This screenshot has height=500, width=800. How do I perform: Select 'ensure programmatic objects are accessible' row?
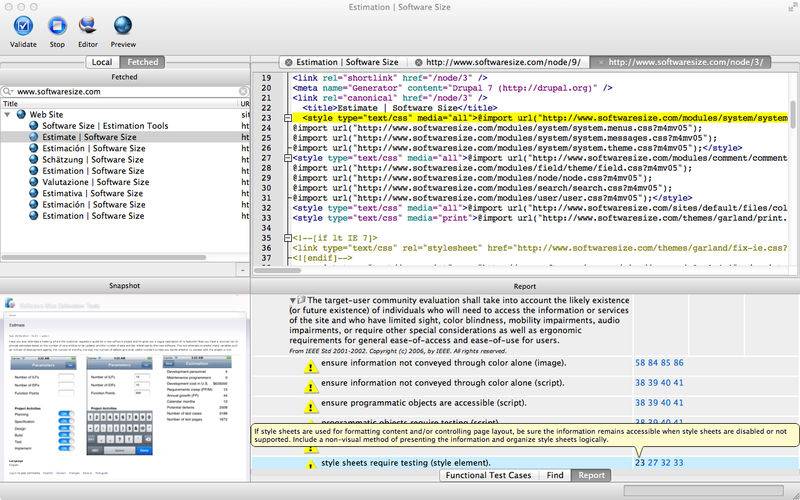coord(525,407)
